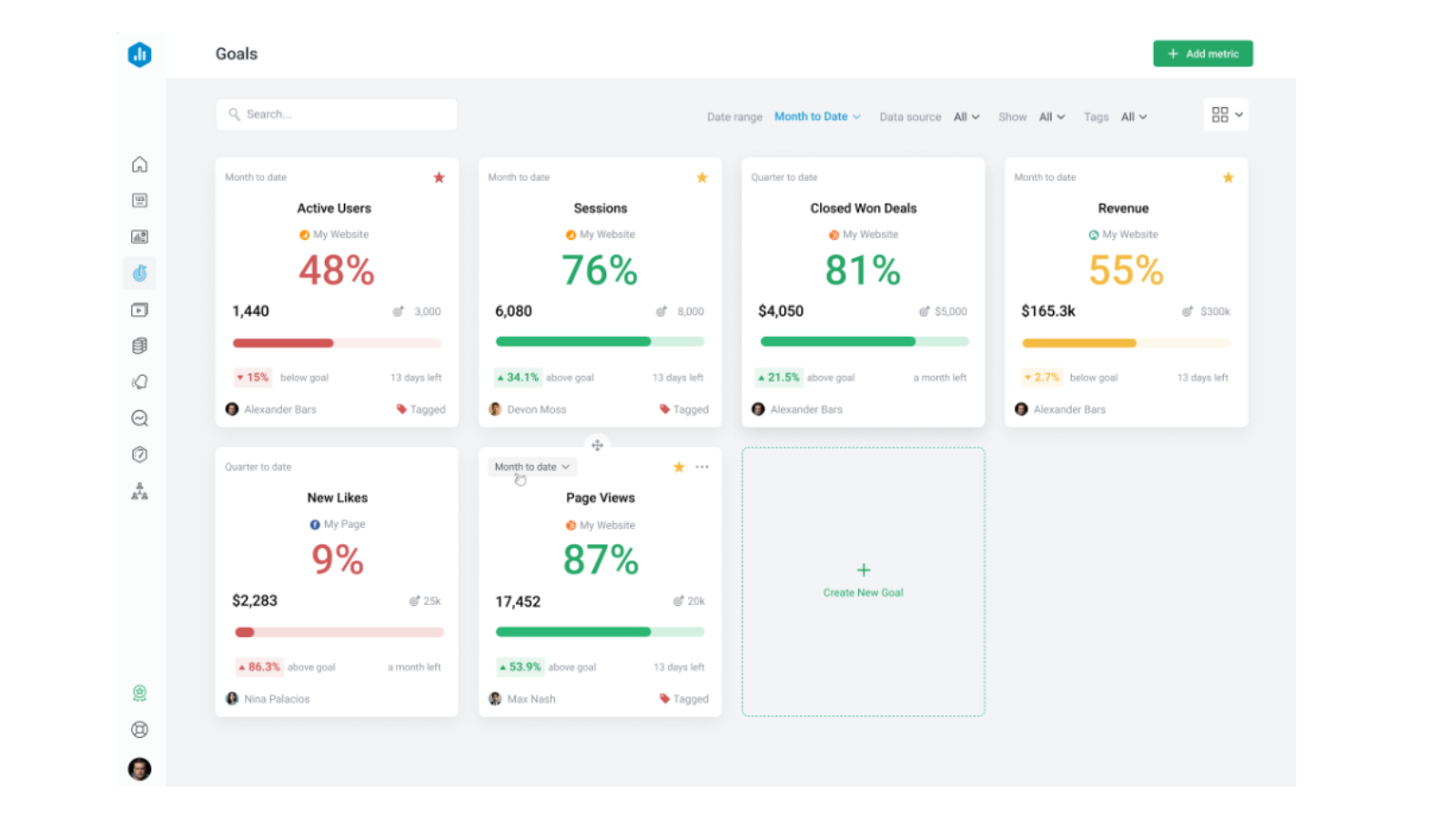1456x819 pixels.
Task: Open the Closed Won Deals card title
Action: 864,208
